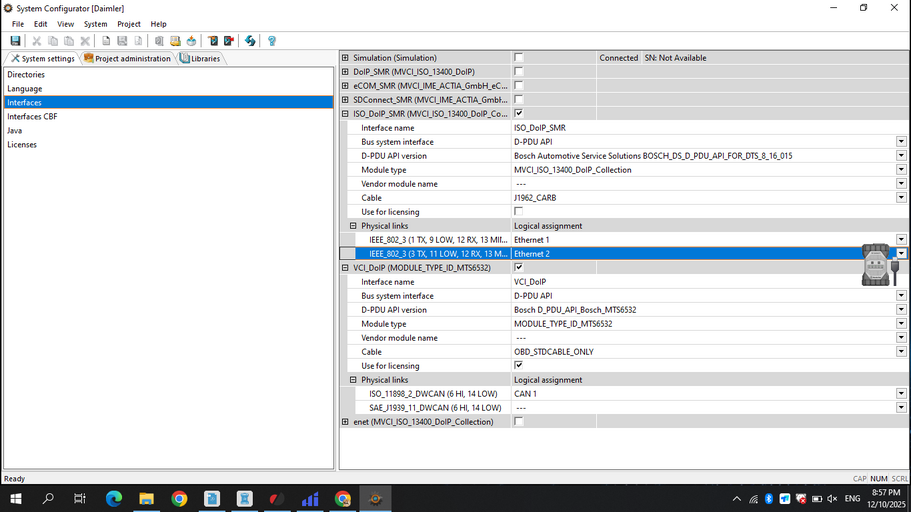Click the Copy toolbar icon
Image resolution: width=911 pixels, height=512 pixels.
(53, 41)
